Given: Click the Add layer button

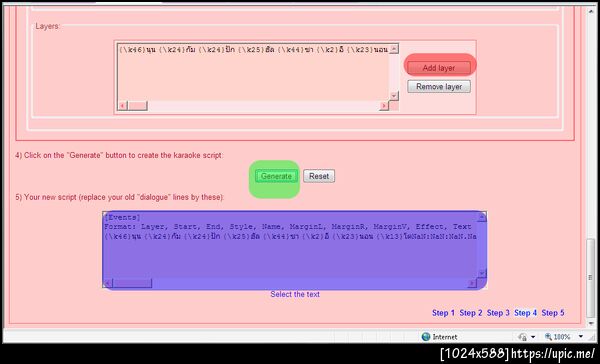Looking at the screenshot, I should 439,68.
